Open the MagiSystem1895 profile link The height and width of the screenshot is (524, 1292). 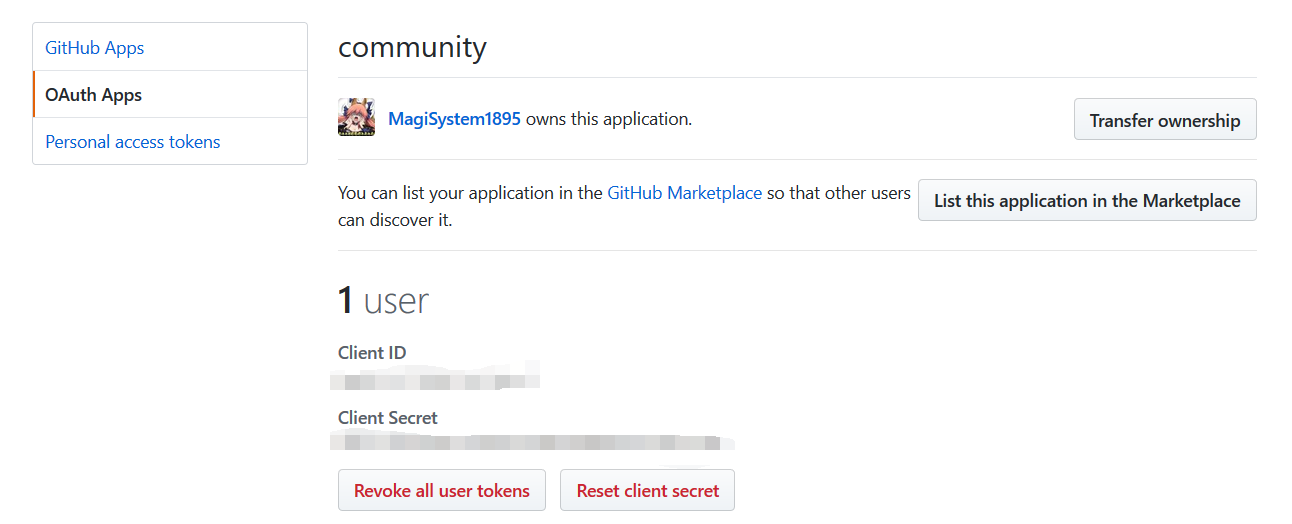coord(454,119)
